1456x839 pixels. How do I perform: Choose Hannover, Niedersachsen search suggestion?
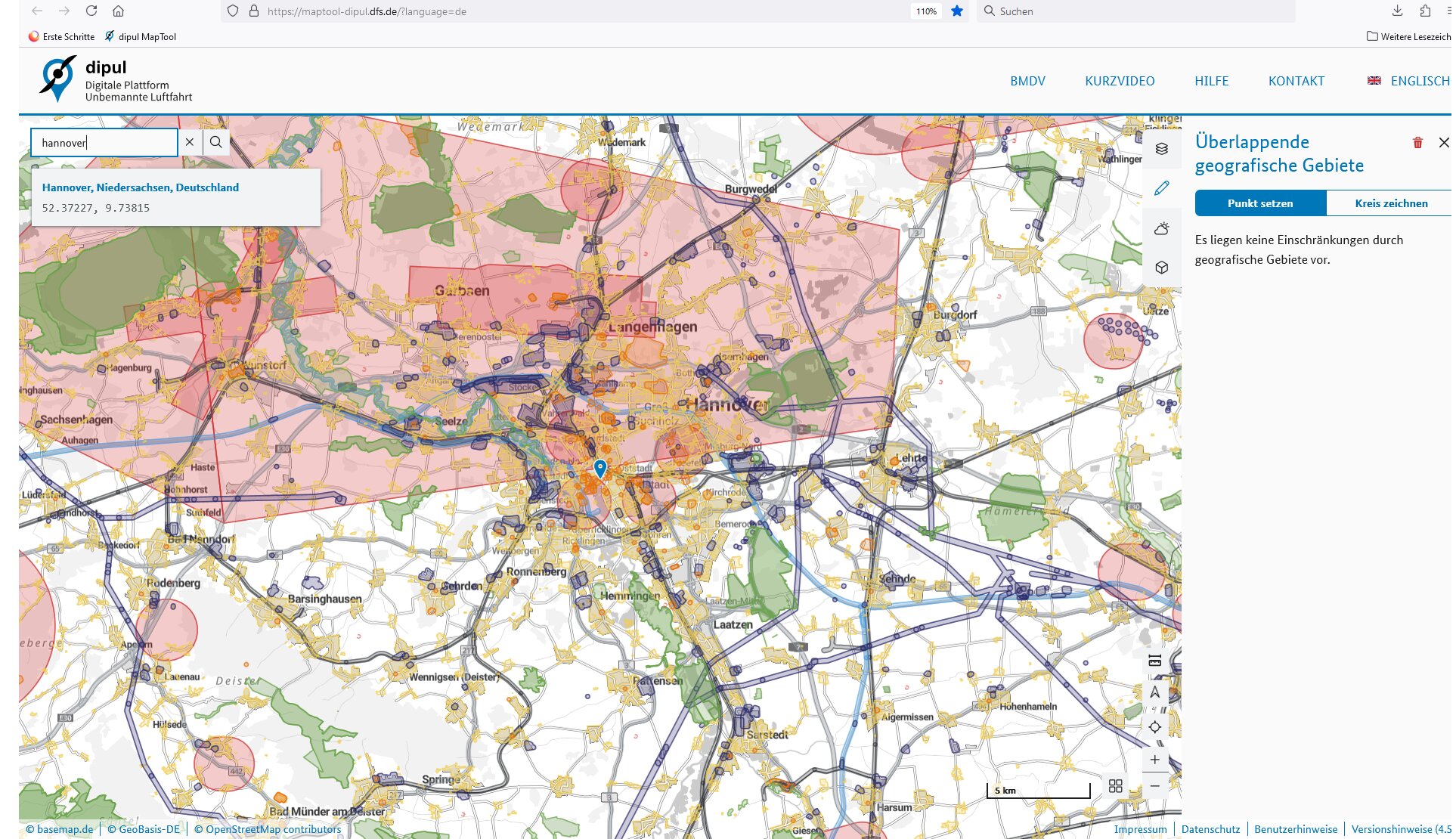click(141, 187)
